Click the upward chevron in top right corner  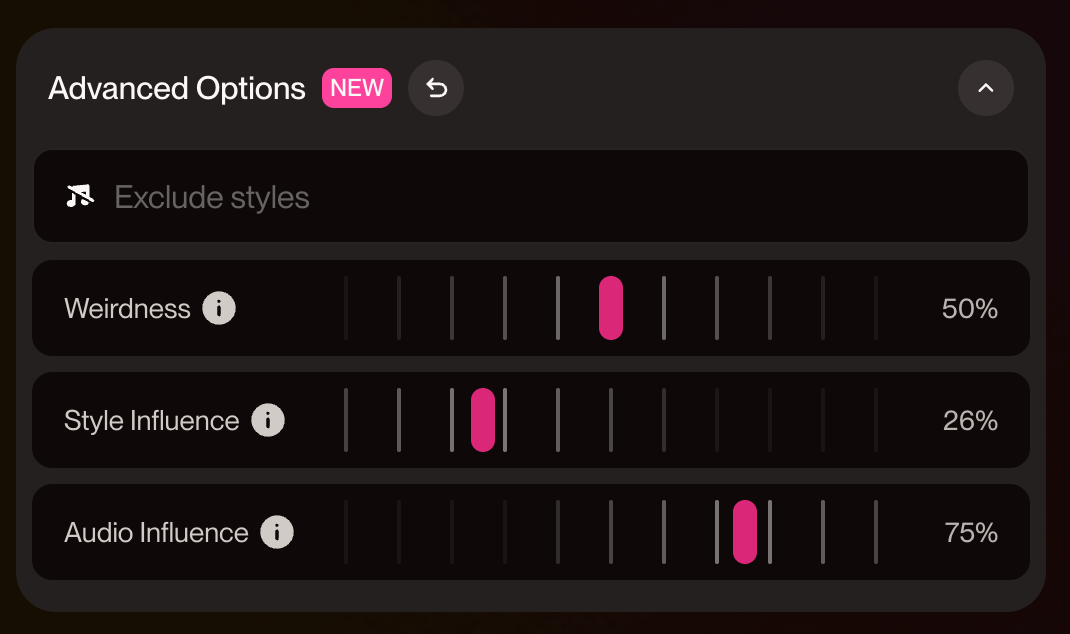(x=986, y=88)
